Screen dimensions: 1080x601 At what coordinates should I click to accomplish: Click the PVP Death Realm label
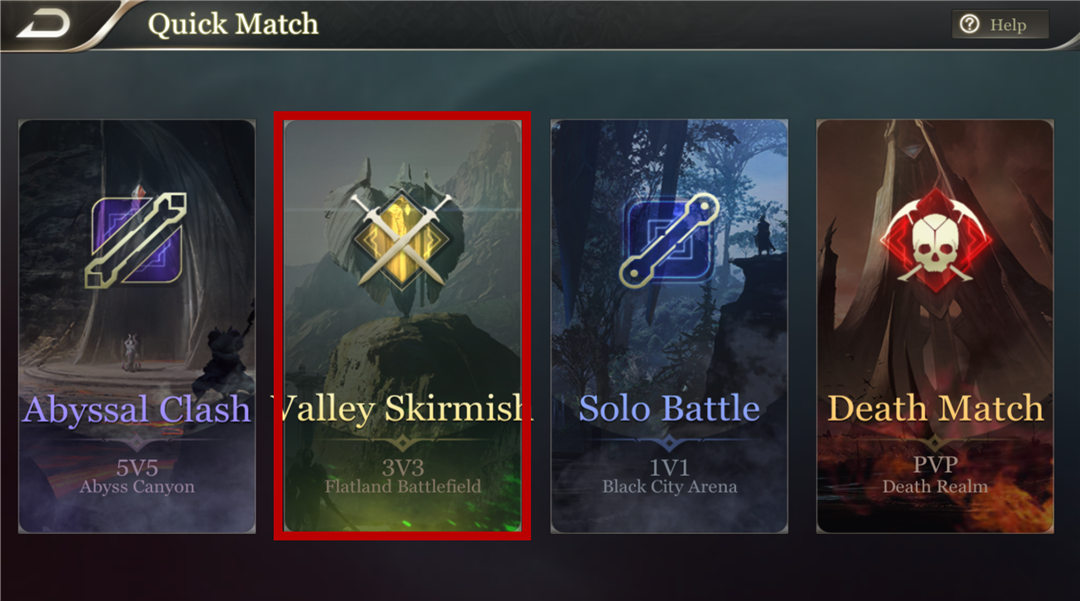935,475
